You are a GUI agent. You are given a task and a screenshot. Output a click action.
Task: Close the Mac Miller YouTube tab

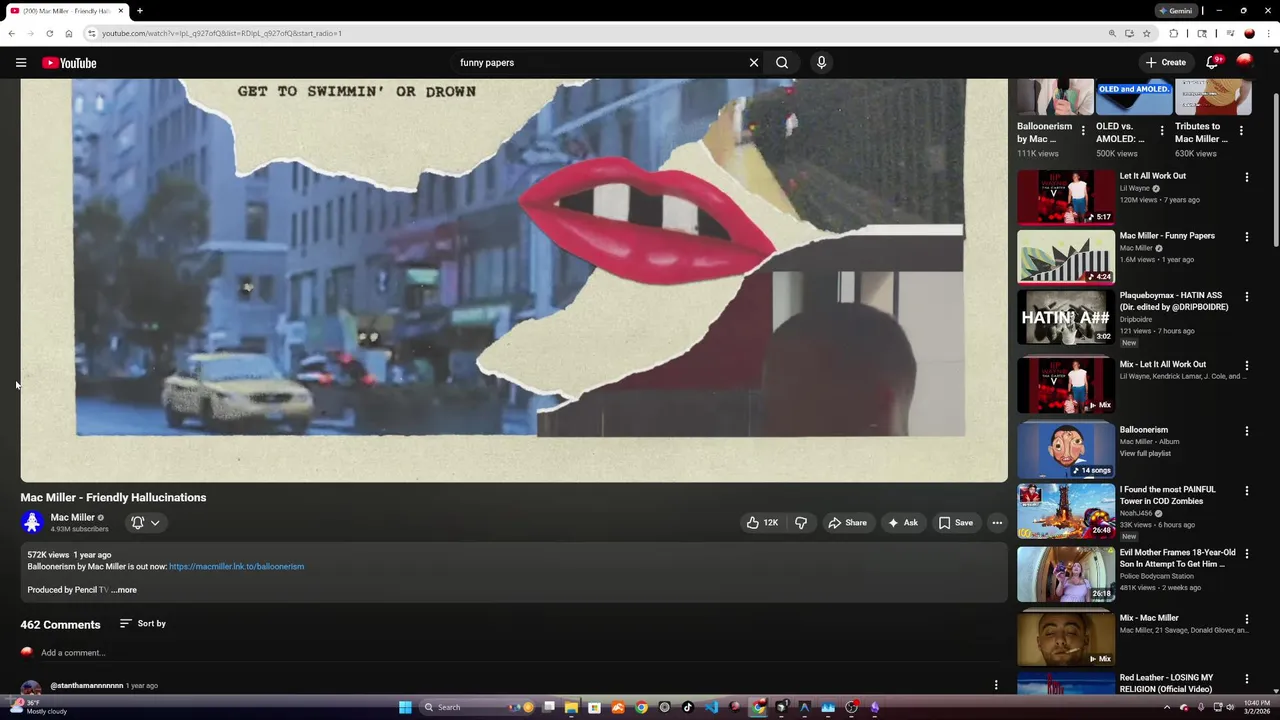point(121,11)
